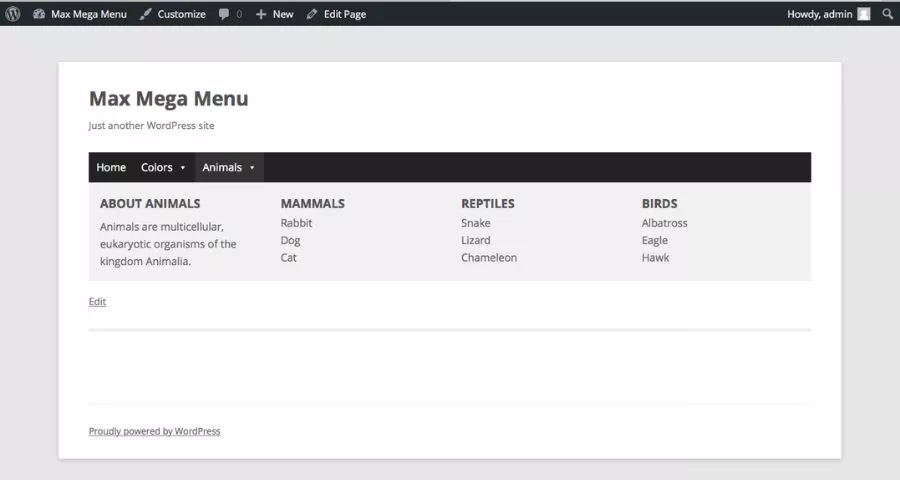Click the Animals are multicellular paragraph
The width and height of the screenshot is (900, 480).
(168, 244)
